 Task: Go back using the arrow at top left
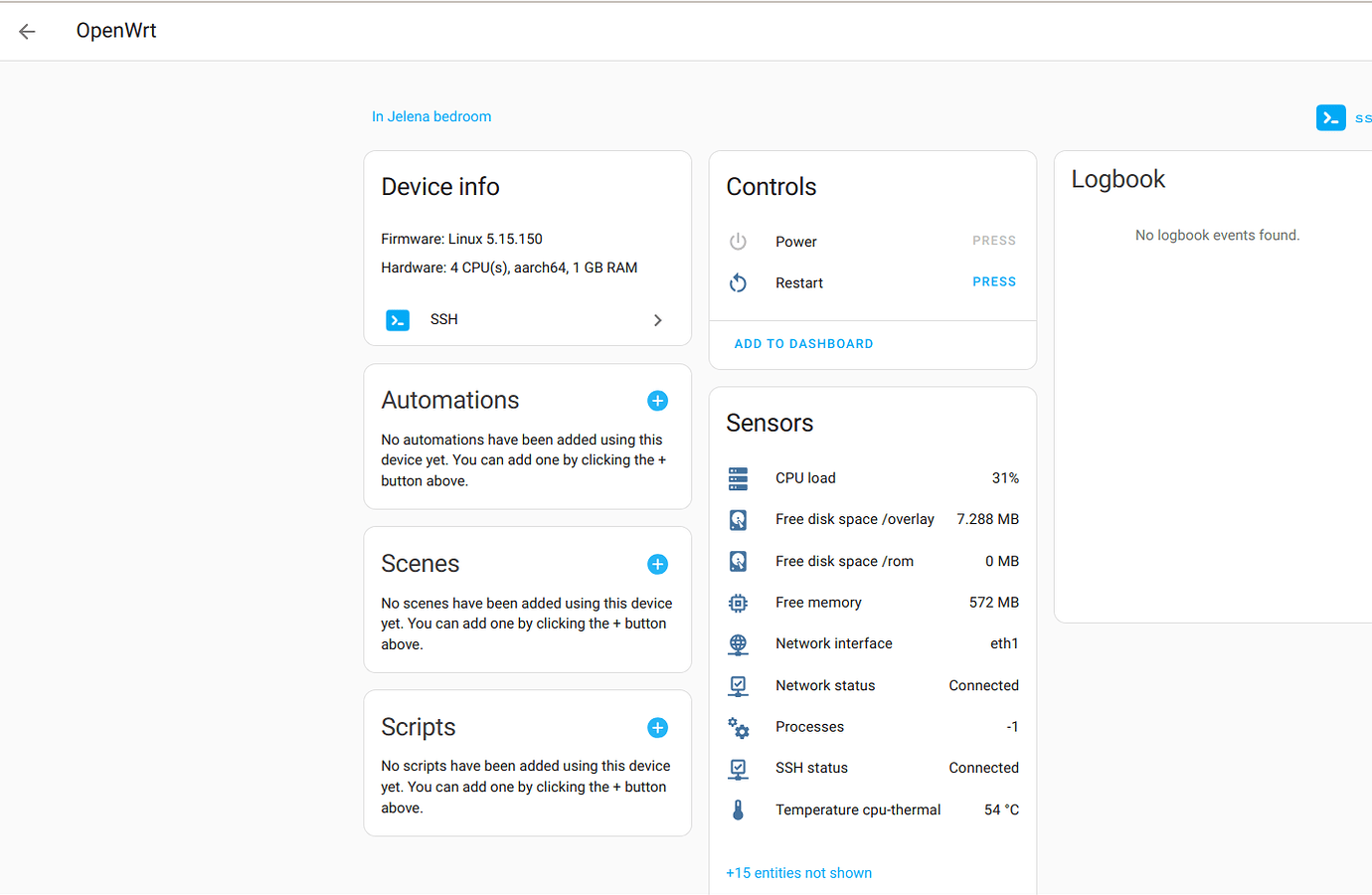[x=26, y=31]
